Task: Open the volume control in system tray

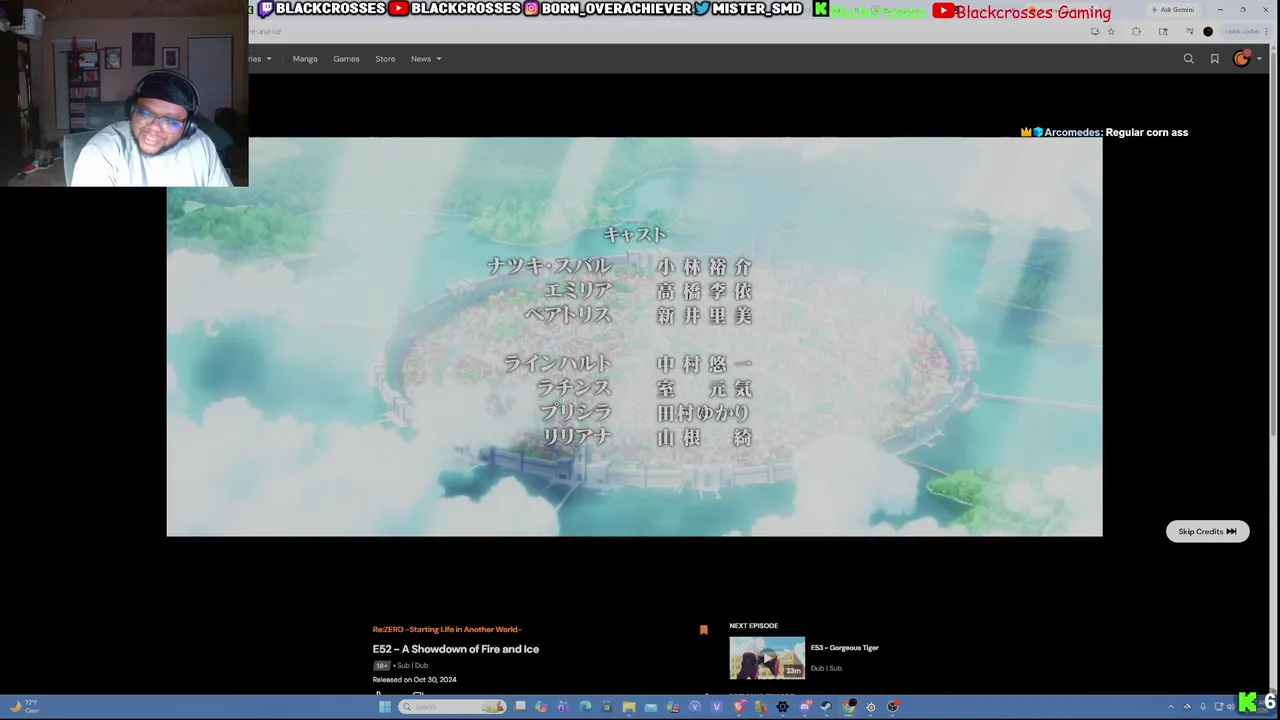Action: tap(1231, 707)
